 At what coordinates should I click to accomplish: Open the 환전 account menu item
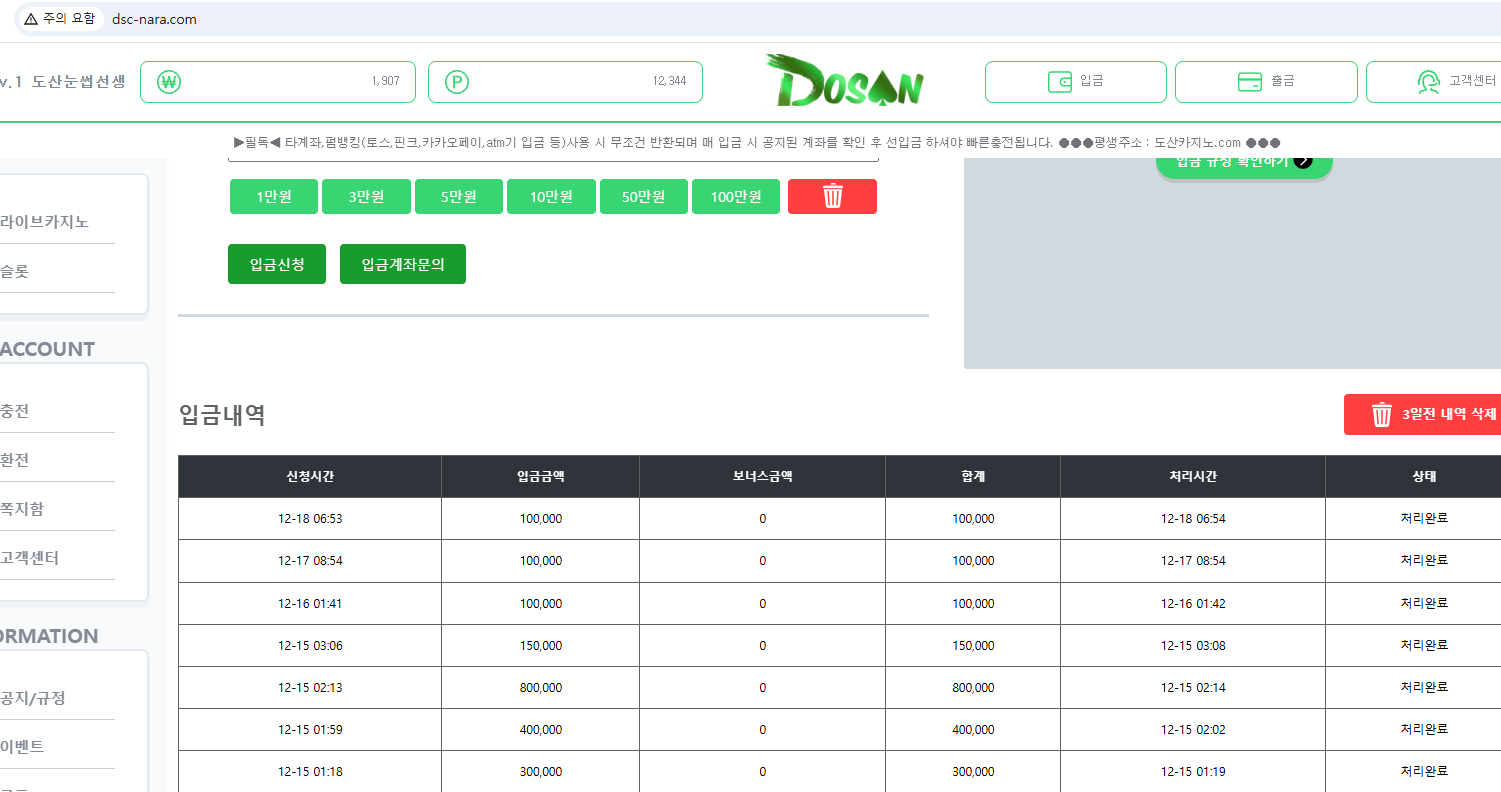pyautogui.click(x=15, y=460)
